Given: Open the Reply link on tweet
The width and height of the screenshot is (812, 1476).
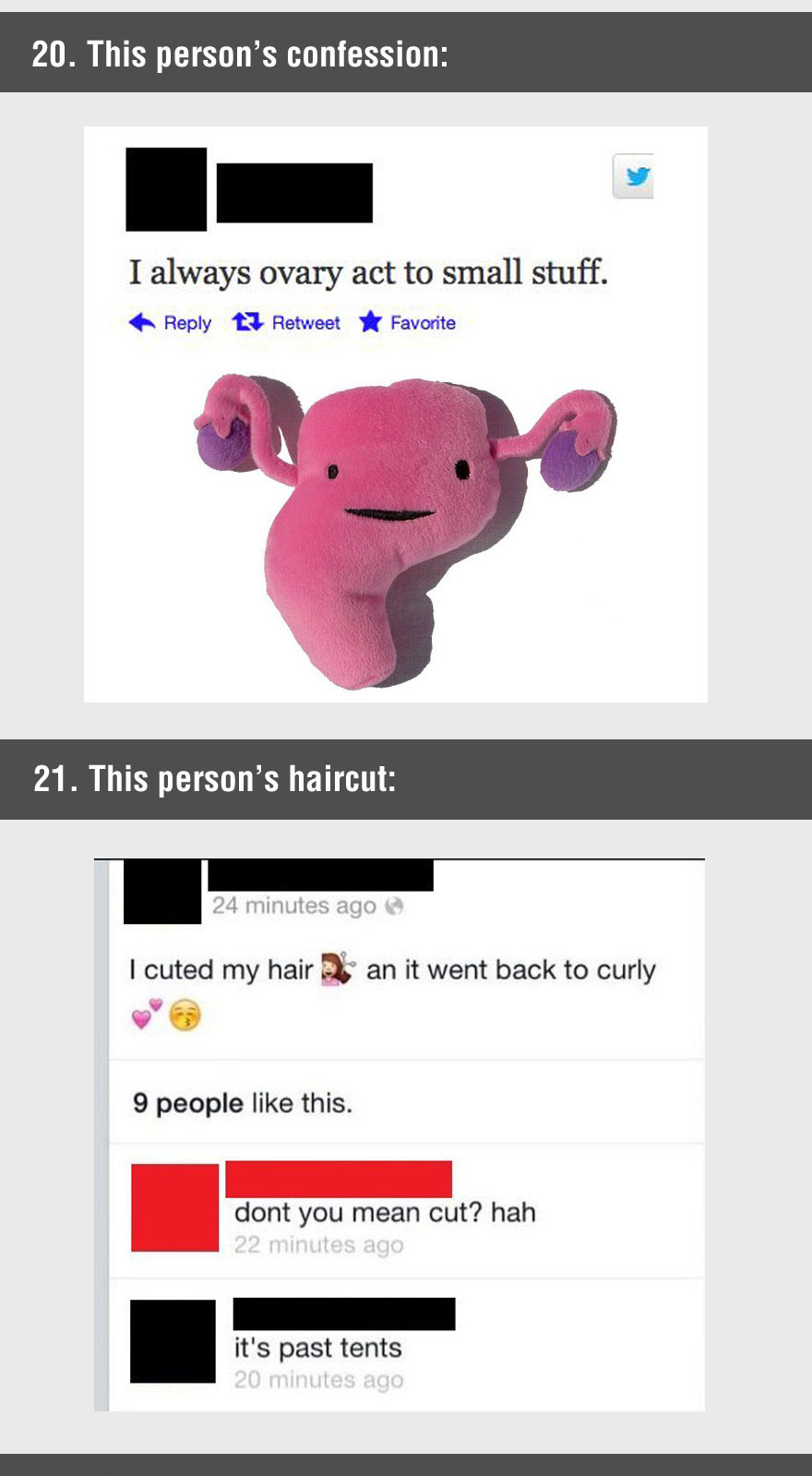Looking at the screenshot, I should point(187,323).
